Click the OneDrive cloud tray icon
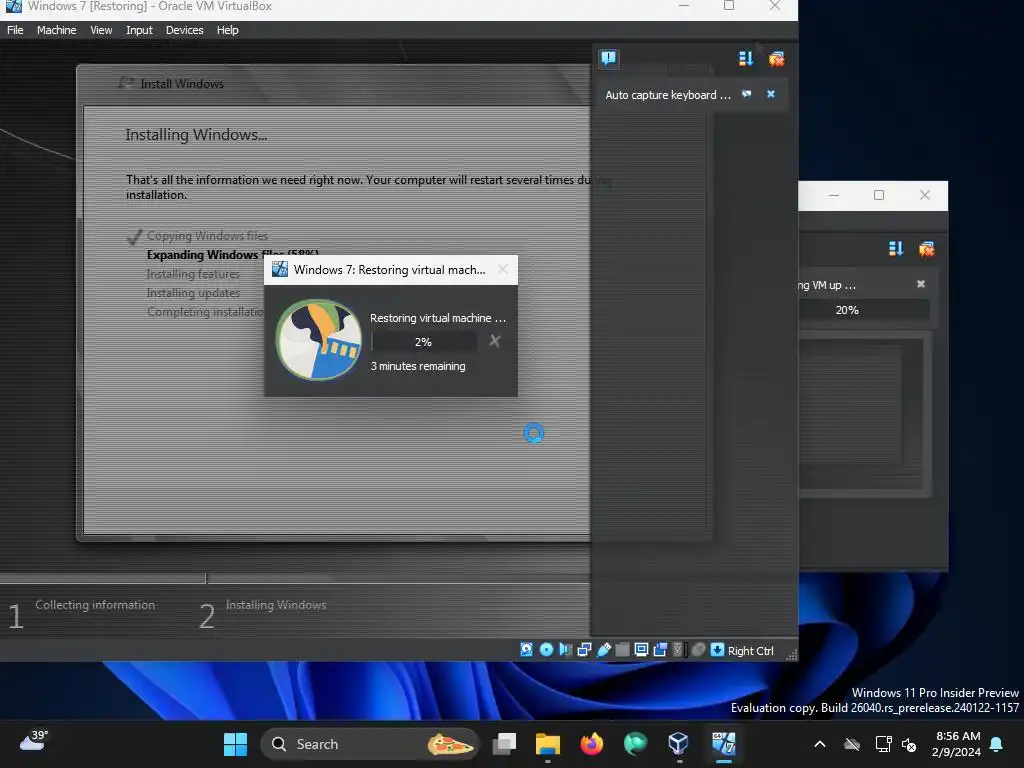The height and width of the screenshot is (768, 1024). coord(852,744)
